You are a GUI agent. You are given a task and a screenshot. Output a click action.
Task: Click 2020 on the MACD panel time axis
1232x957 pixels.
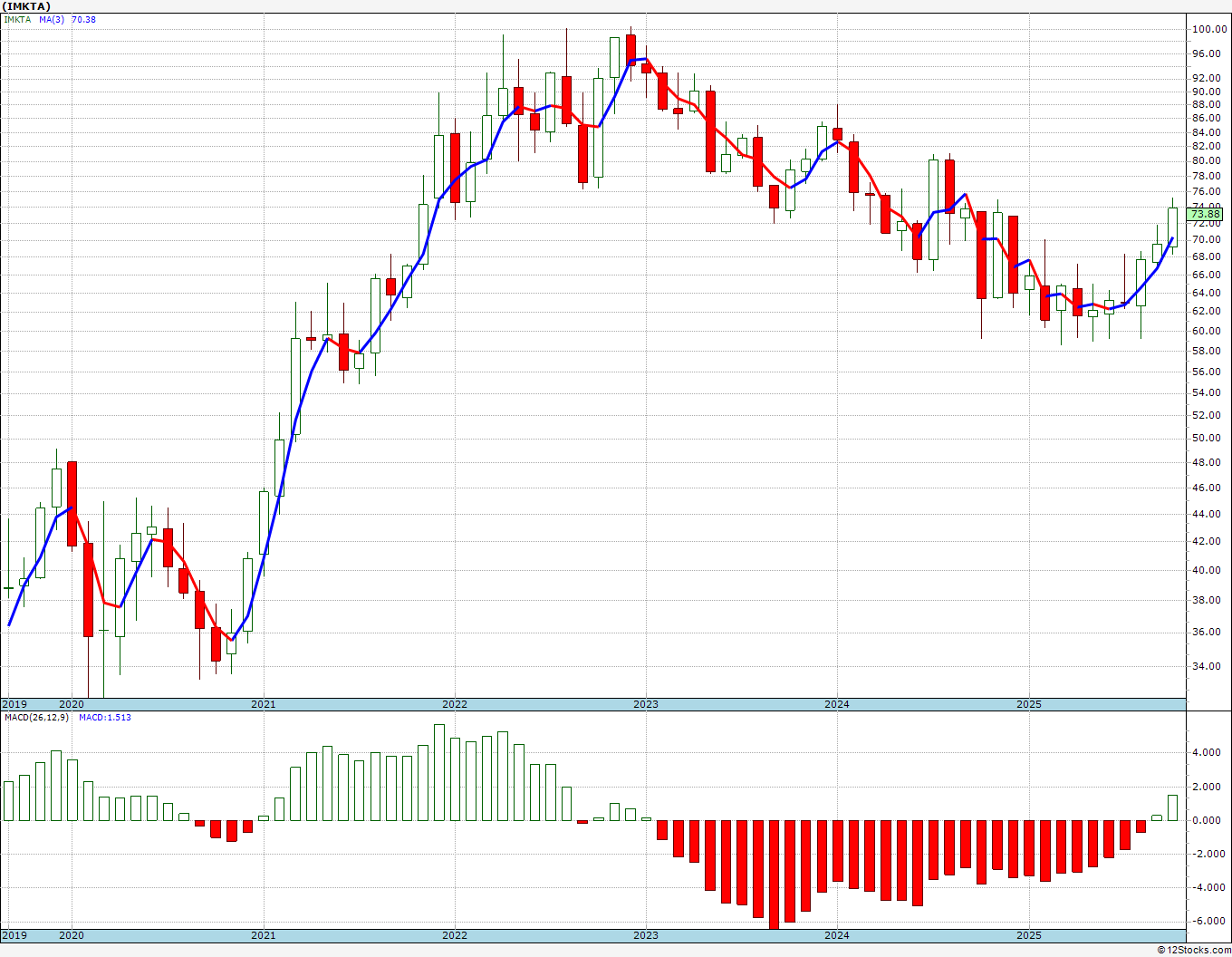pyautogui.click(x=72, y=935)
